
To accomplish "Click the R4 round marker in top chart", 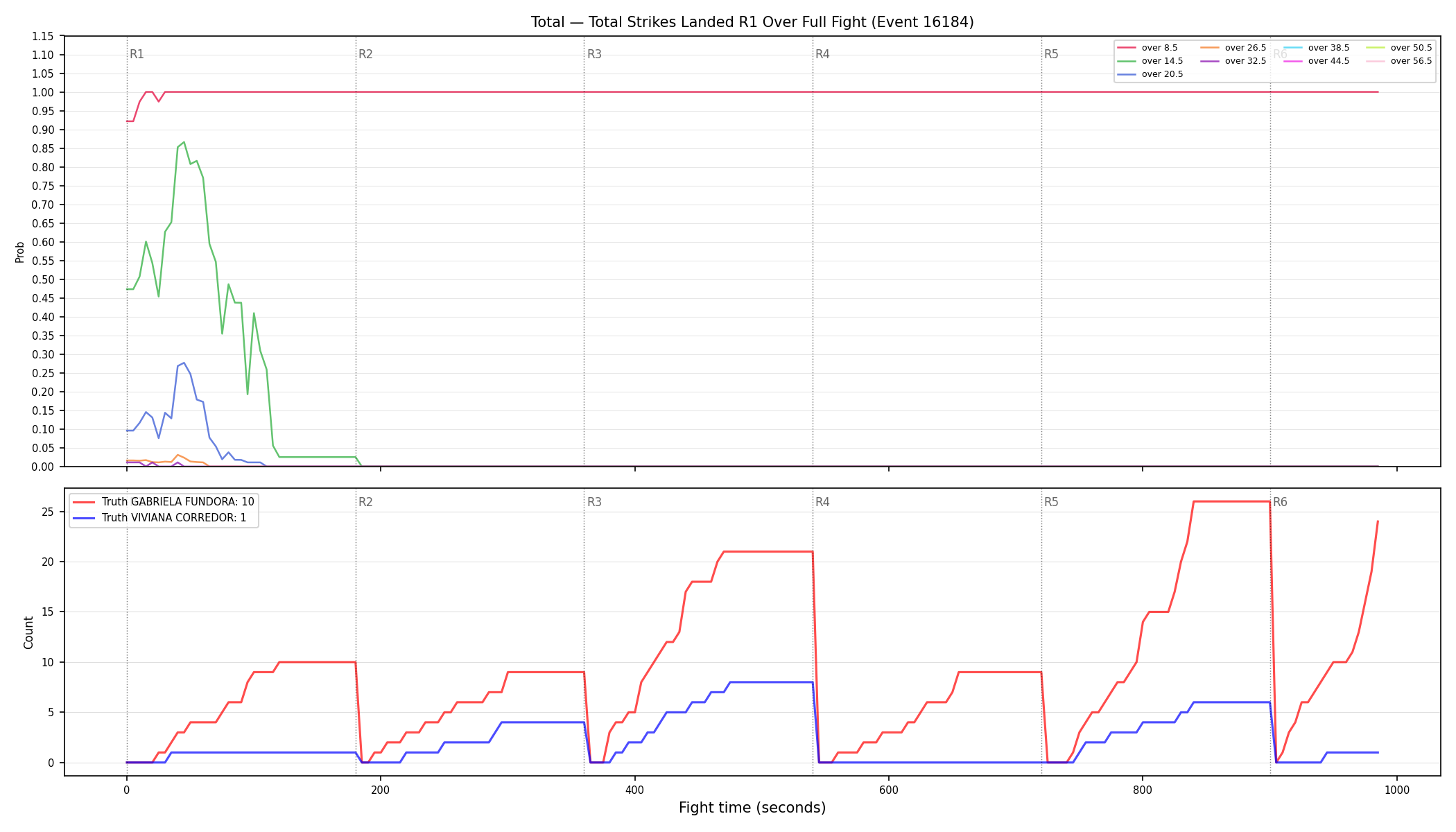I will coord(822,54).
